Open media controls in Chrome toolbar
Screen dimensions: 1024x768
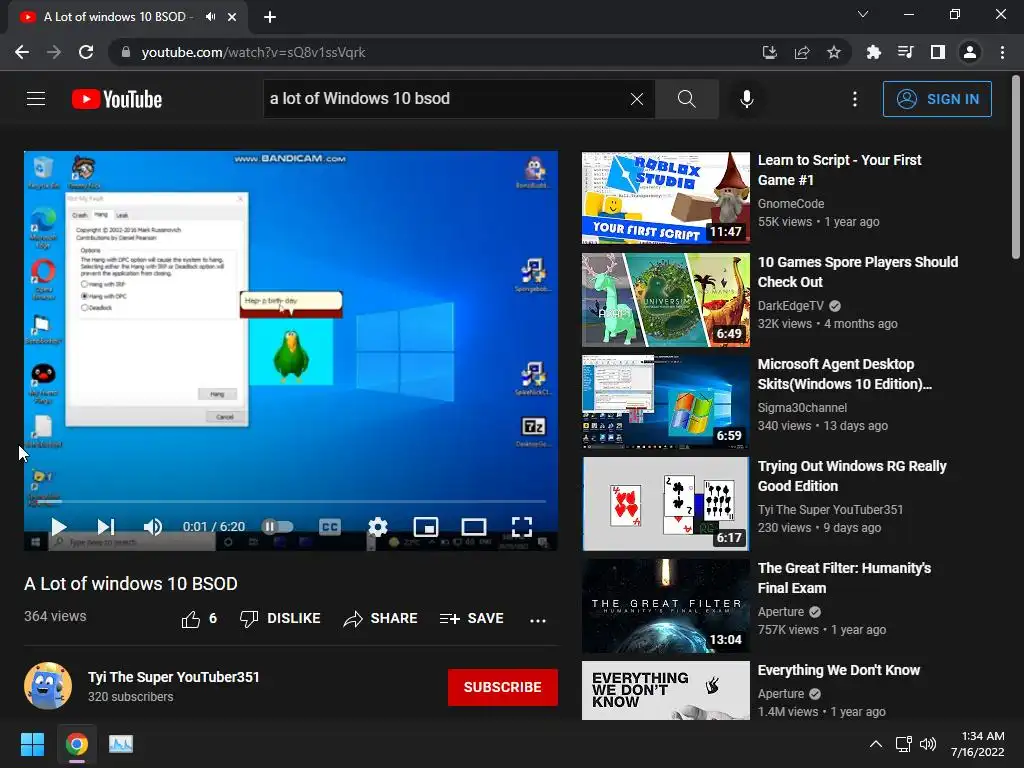click(905, 52)
